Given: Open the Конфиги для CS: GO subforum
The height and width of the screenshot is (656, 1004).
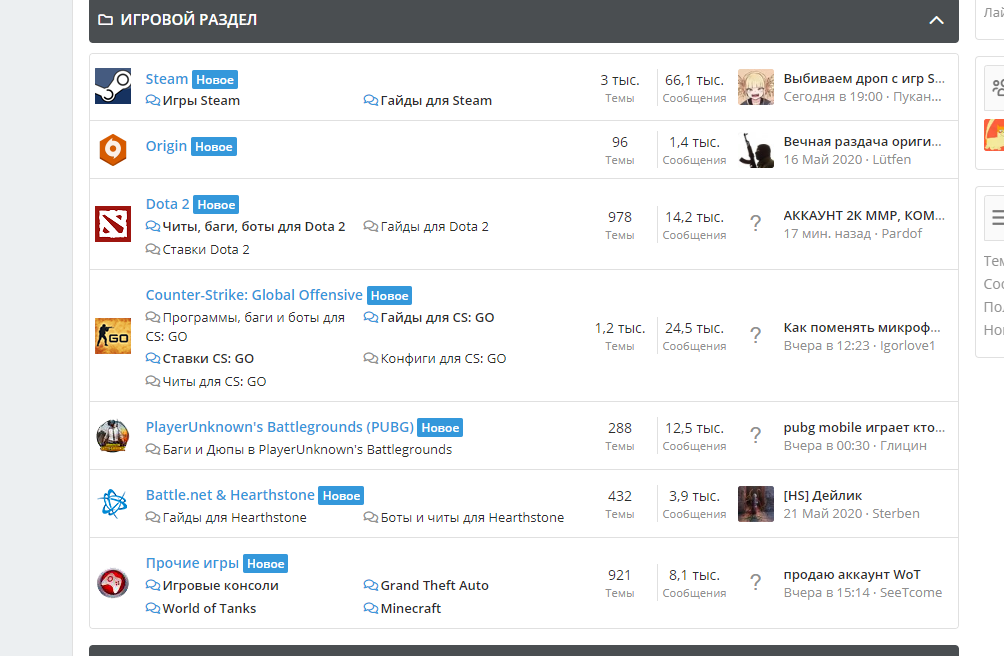Looking at the screenshot, I should (443, 358).
